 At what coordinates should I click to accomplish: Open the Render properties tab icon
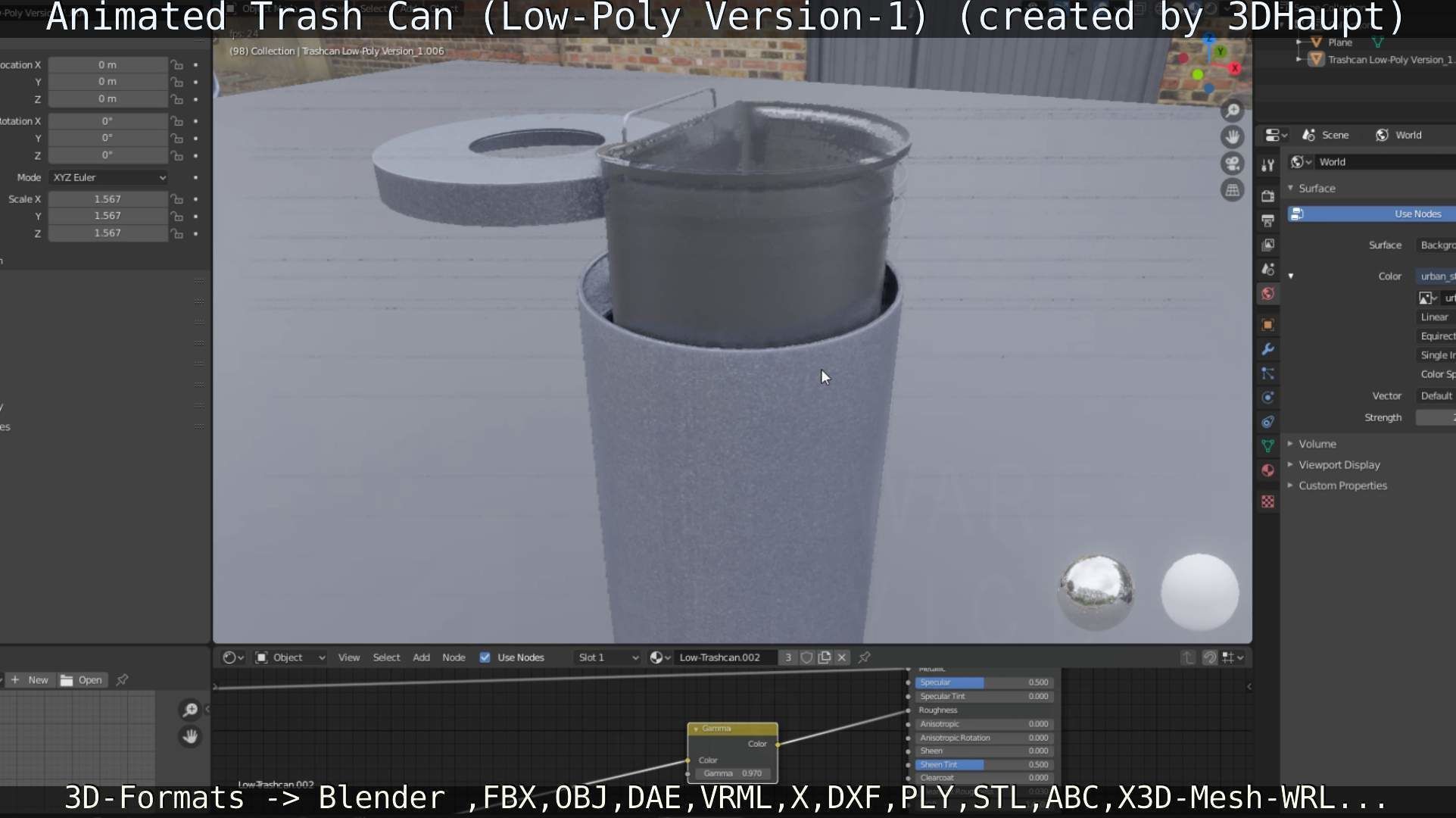coord(1267,196)
